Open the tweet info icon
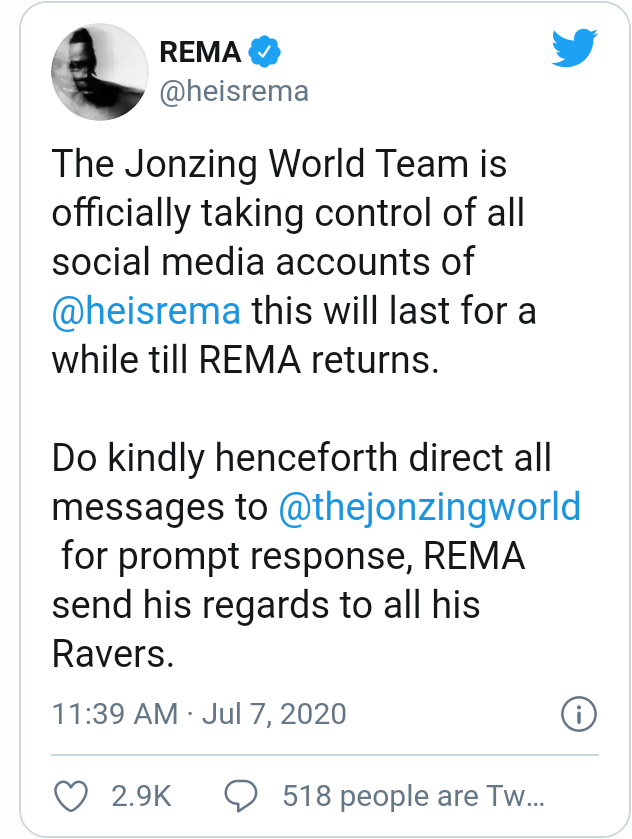 [579, 714]
